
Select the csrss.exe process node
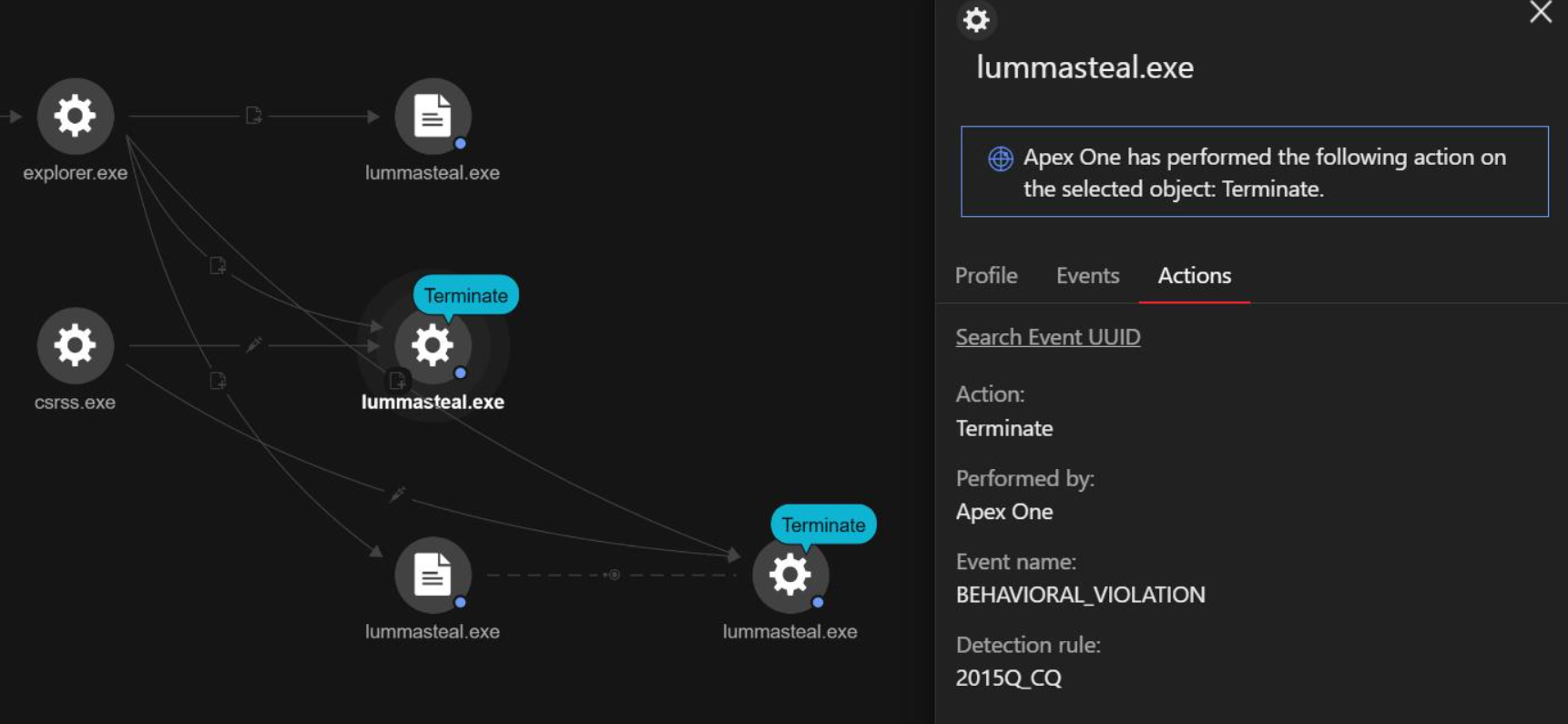[x=76, y=345]
